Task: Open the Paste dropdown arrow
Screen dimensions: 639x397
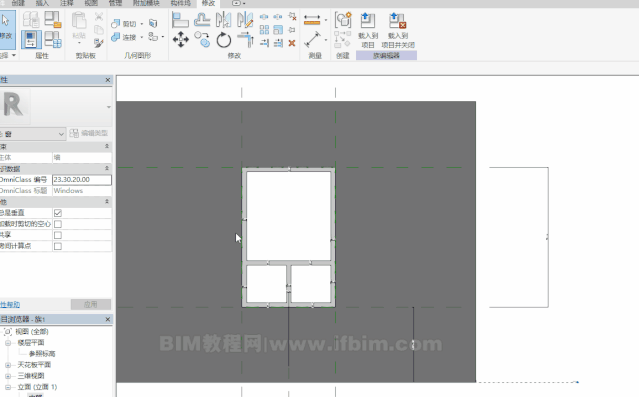Action: coord(79,42)
